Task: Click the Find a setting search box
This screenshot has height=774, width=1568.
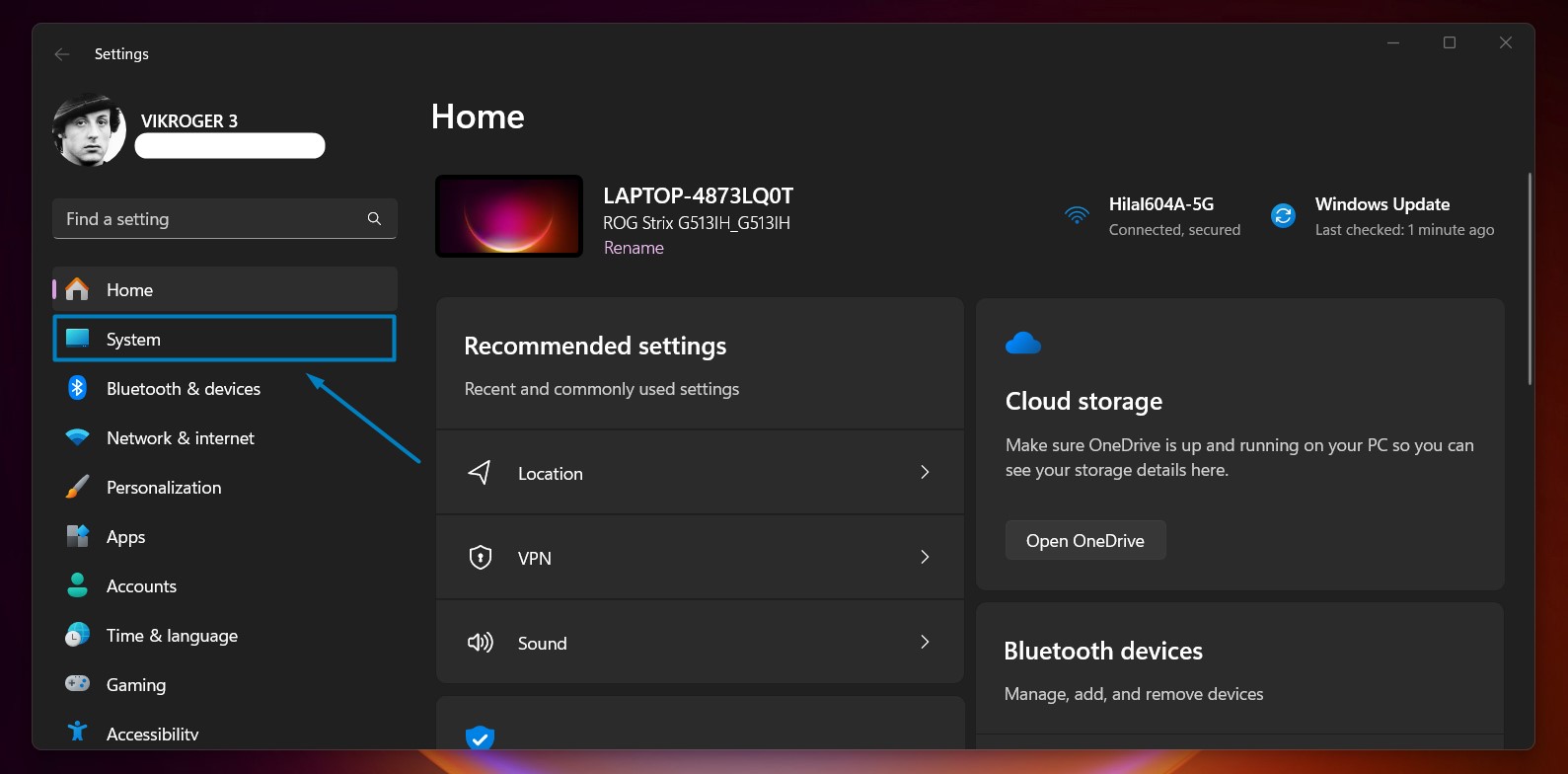Action: (x=225, y=219)
